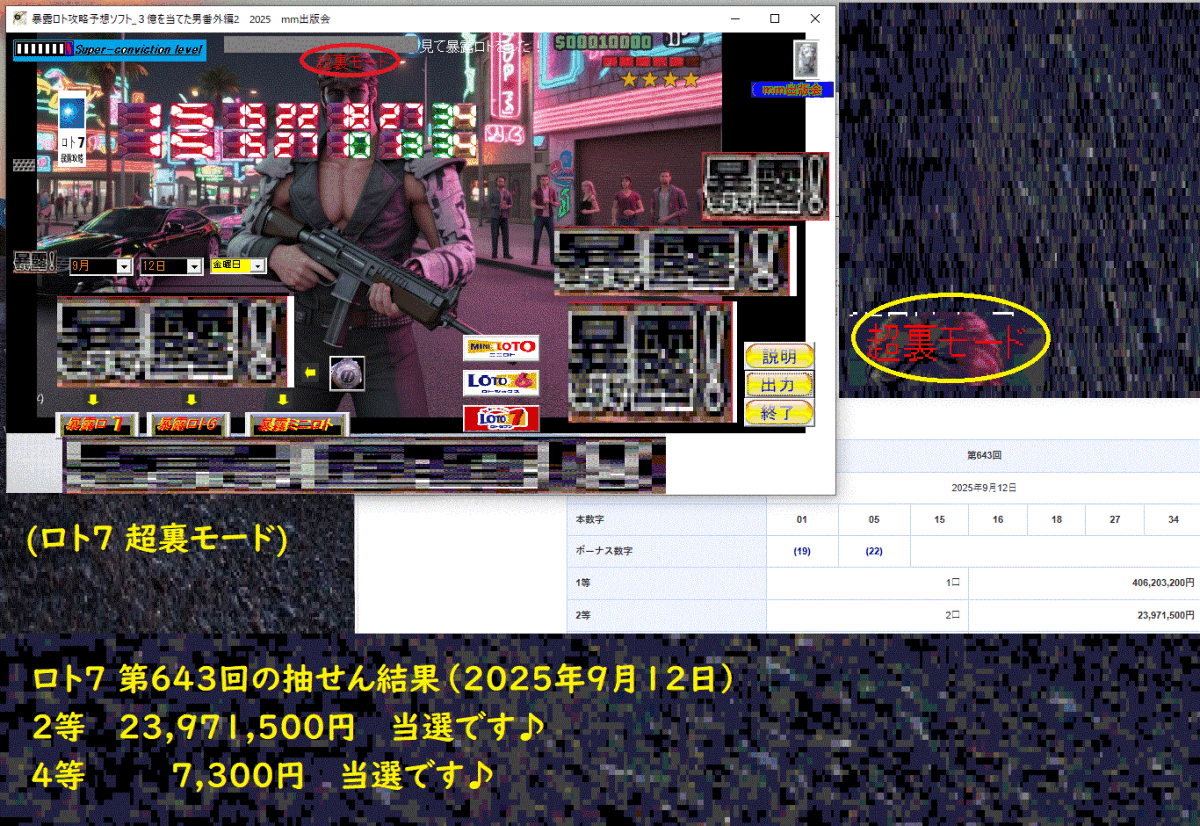Click winning number 18 in results table
The image size is (1200, 826).
1057,520
